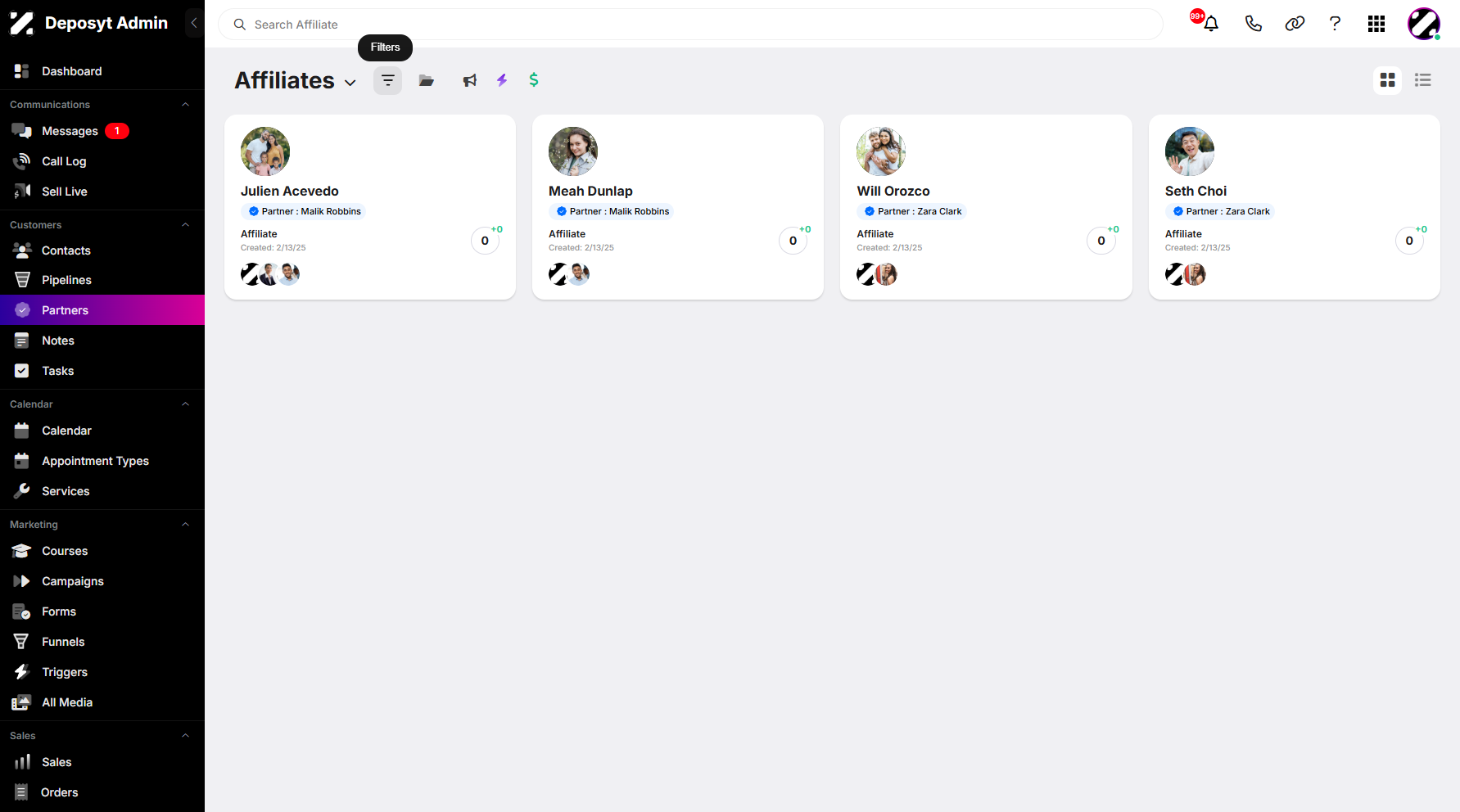Image resolution: width=1460 pixels, height=812 pixels.
Task: Click Partner: Zara Clark badge on Will Orozco
Action: pyautogui.click(x=912, y=211)
